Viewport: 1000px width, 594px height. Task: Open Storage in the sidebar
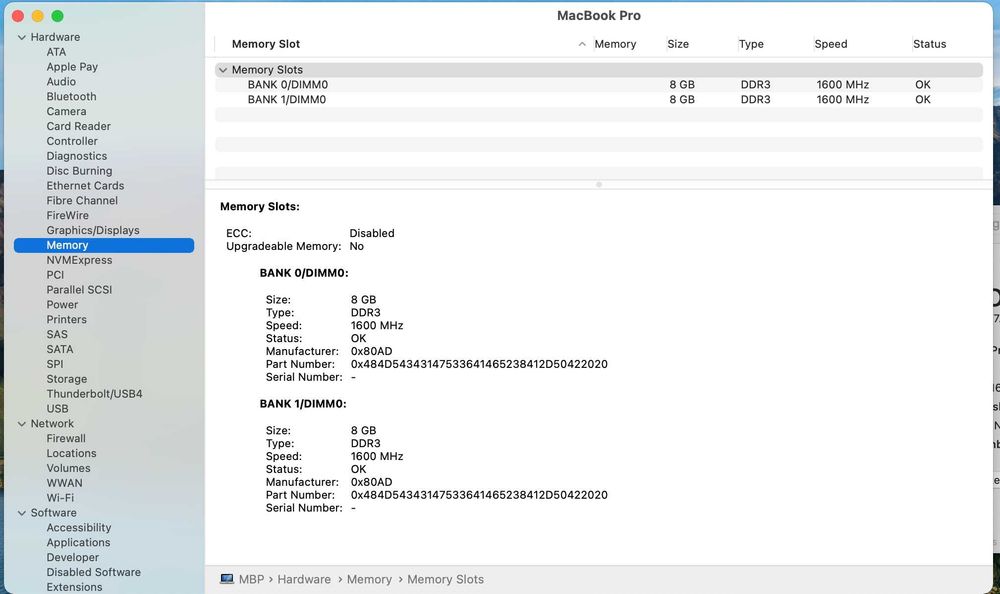(67, 379)
